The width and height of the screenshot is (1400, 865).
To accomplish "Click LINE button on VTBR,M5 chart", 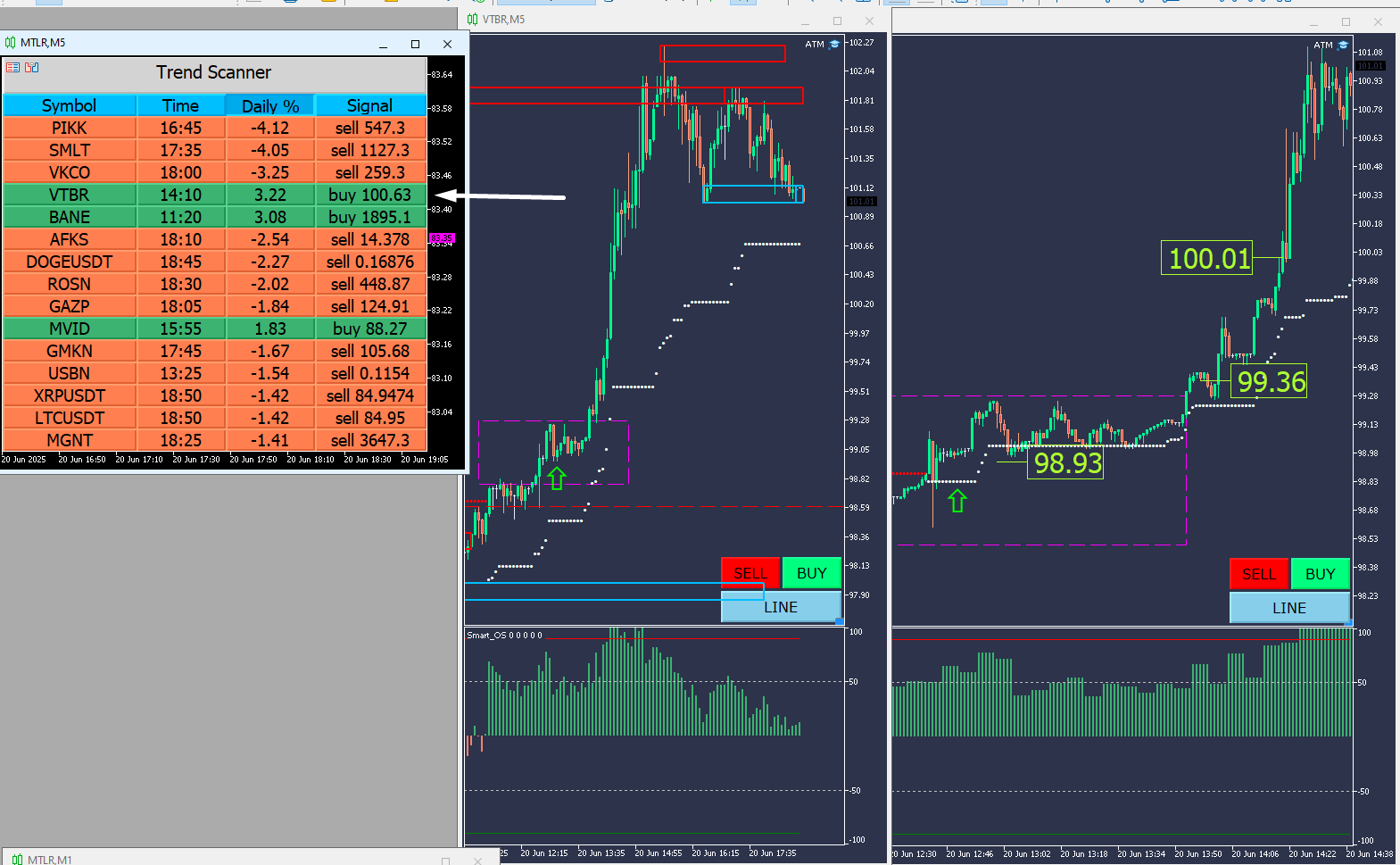I will [x=781, y=607].
